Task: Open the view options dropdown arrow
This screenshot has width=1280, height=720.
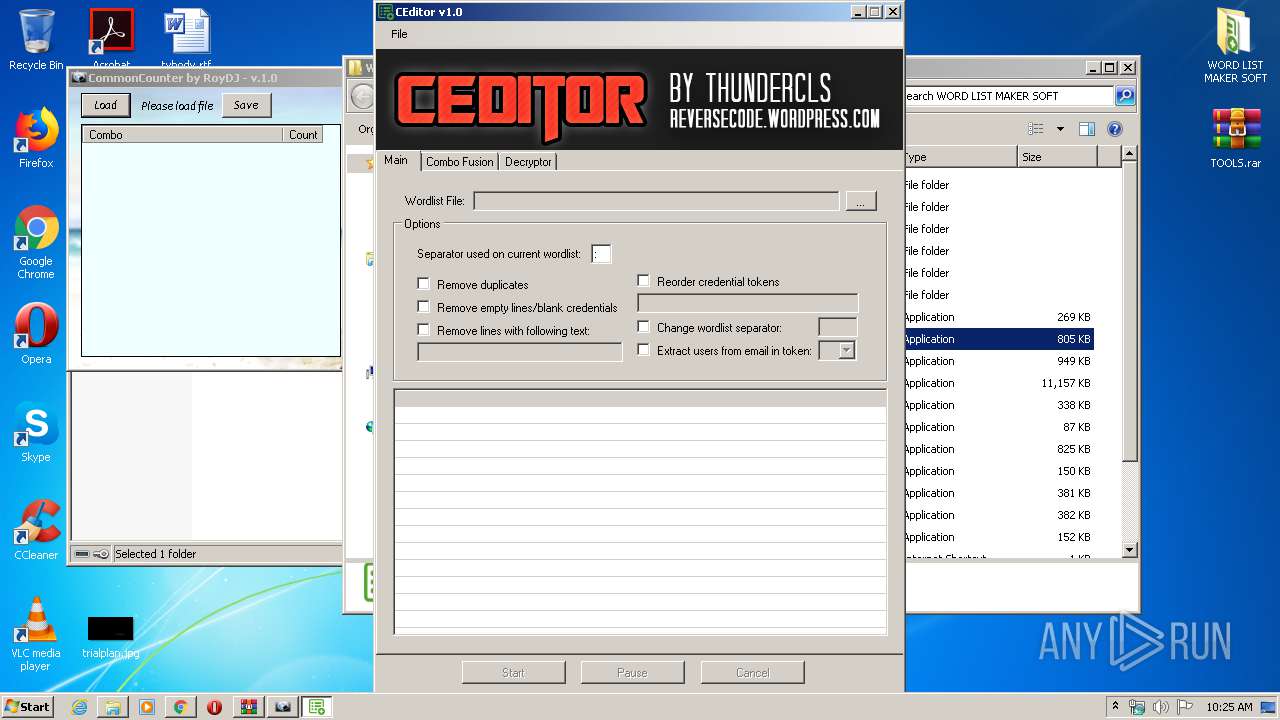Action: 1060,129
